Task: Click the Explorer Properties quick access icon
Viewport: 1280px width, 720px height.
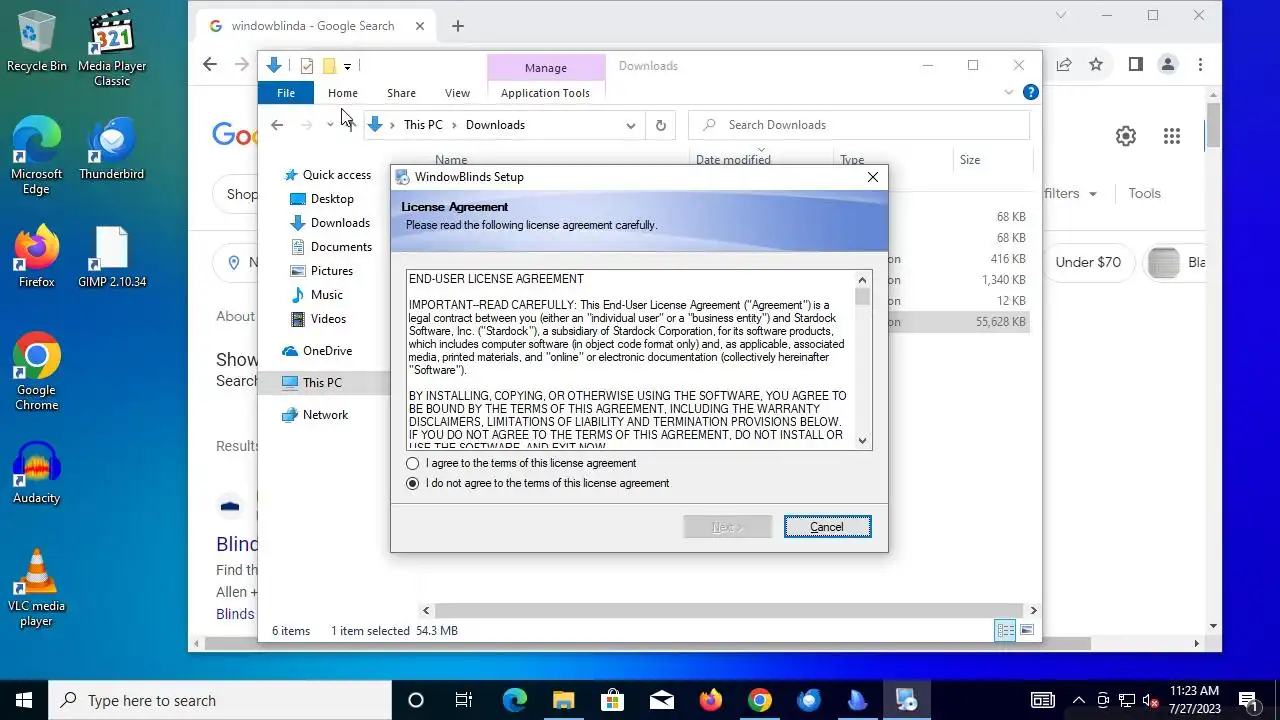Action: tap(306, 66)
